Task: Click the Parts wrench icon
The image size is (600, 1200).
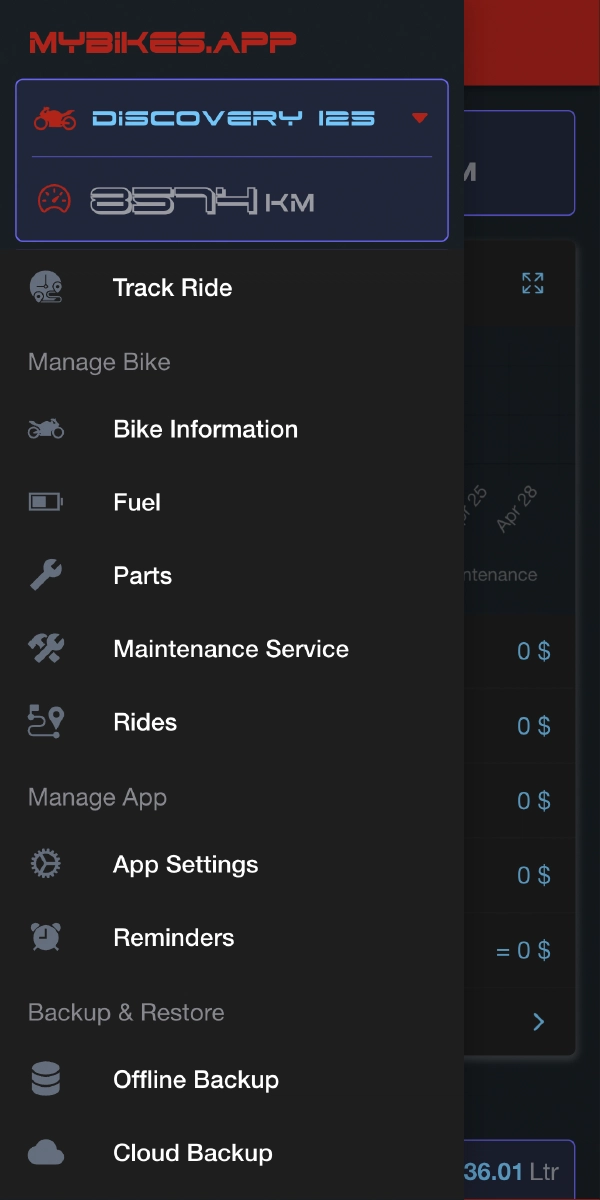Action: 46,575
